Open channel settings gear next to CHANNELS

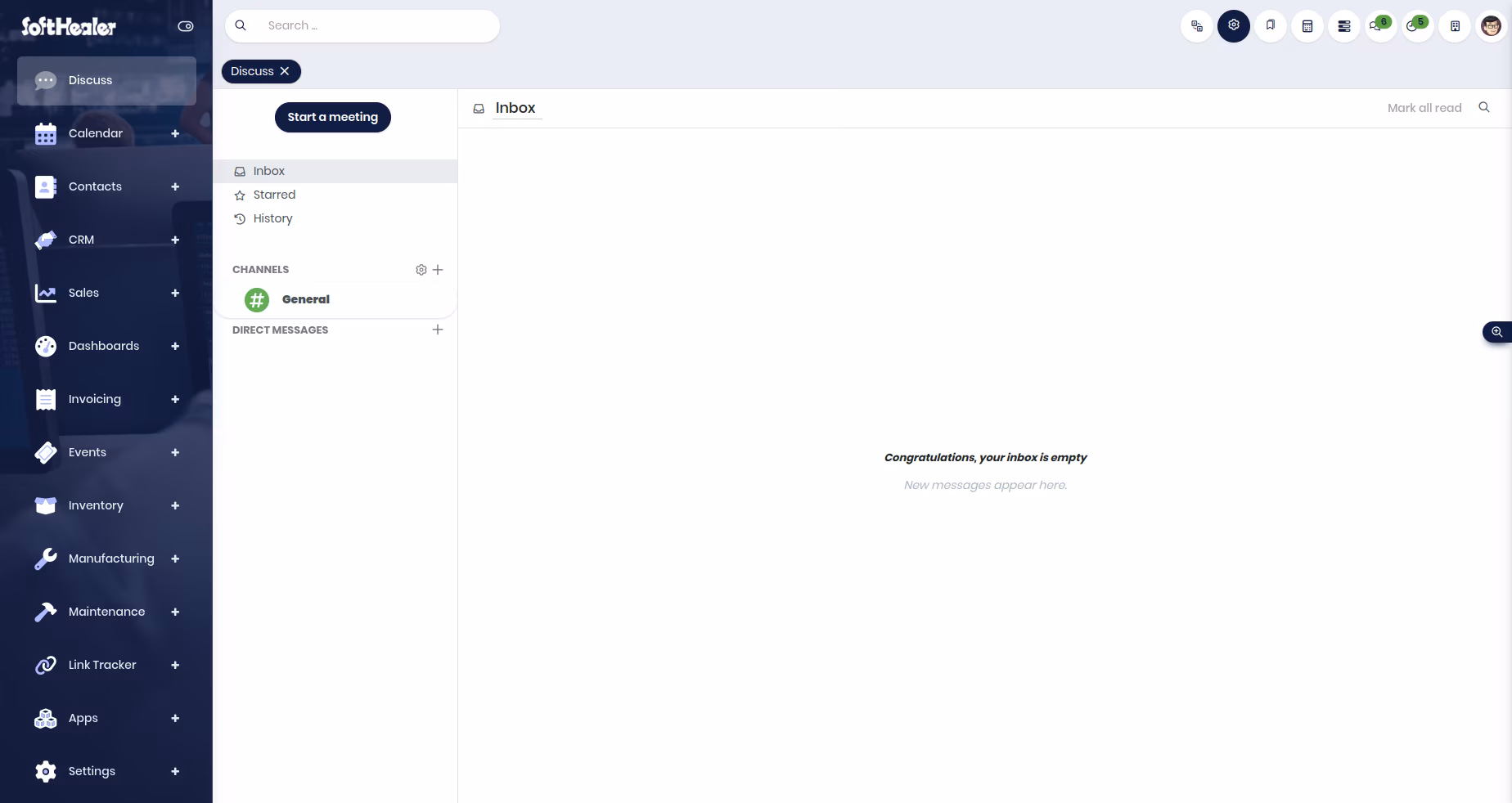421,270
